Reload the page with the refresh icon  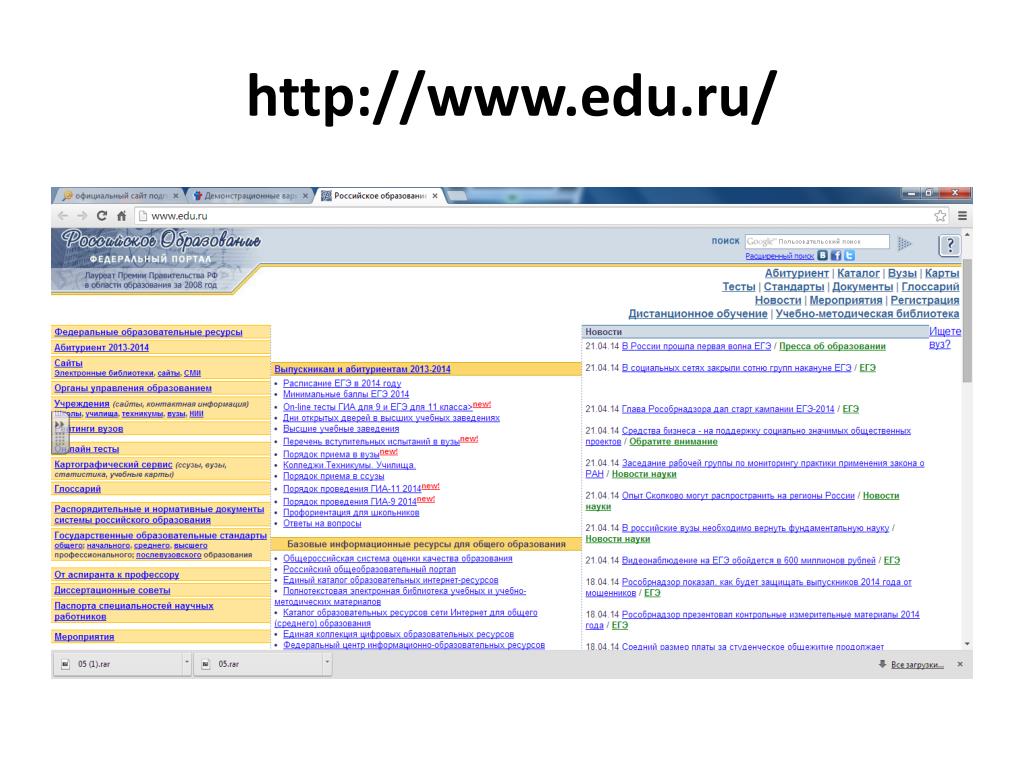pos(102,216)
